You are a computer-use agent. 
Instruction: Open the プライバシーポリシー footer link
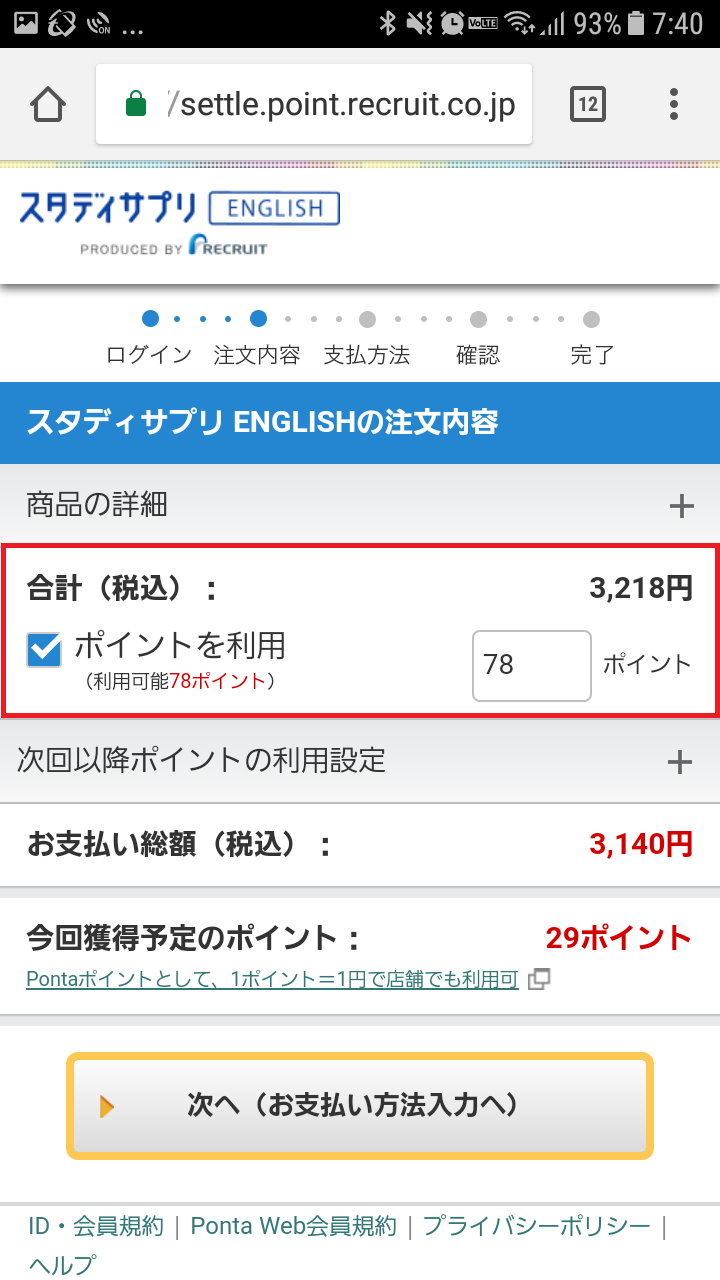click(x=537, y=1226)
